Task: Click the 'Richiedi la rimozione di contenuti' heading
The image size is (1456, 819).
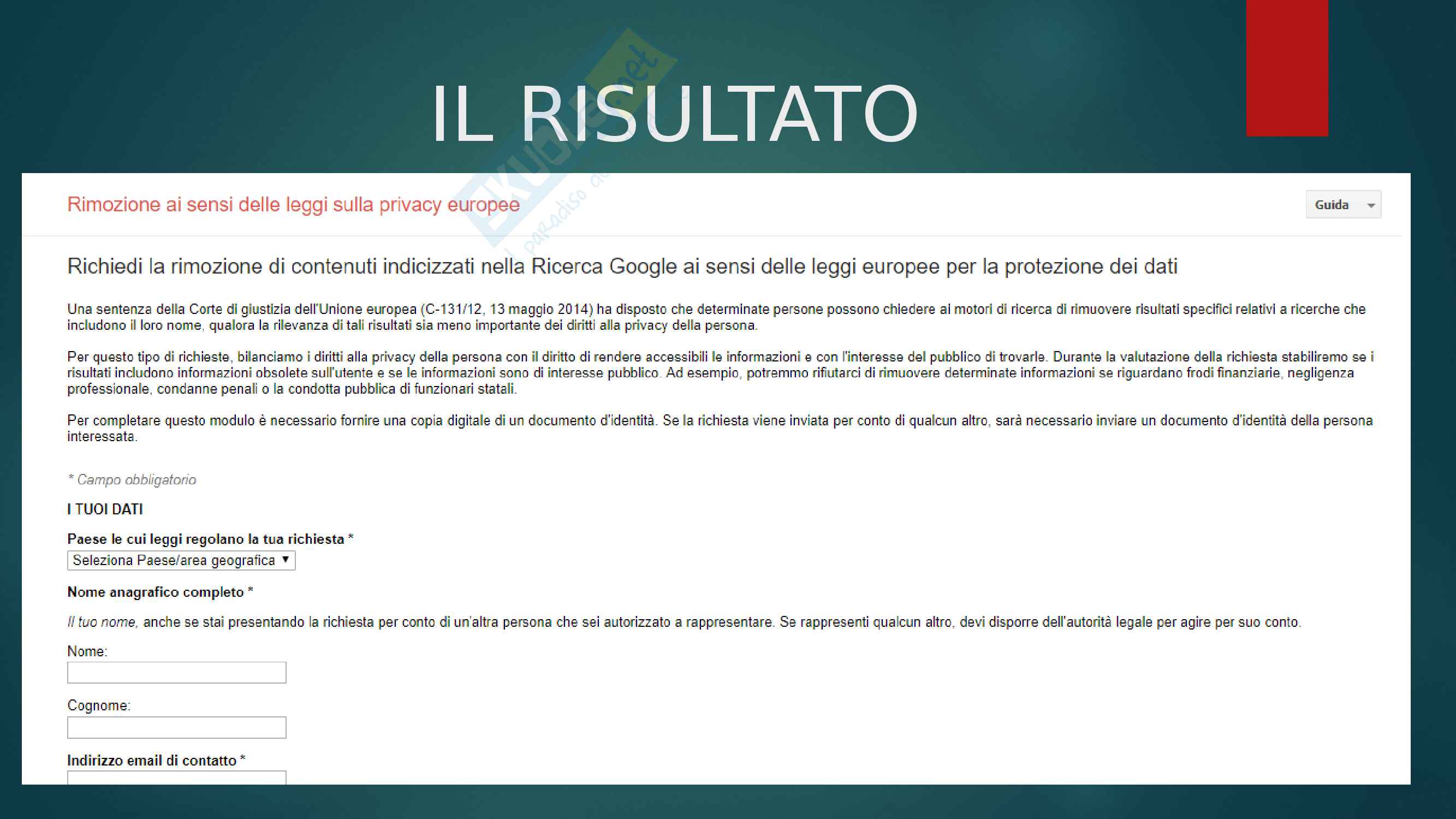Action: [x=622, y=266]
